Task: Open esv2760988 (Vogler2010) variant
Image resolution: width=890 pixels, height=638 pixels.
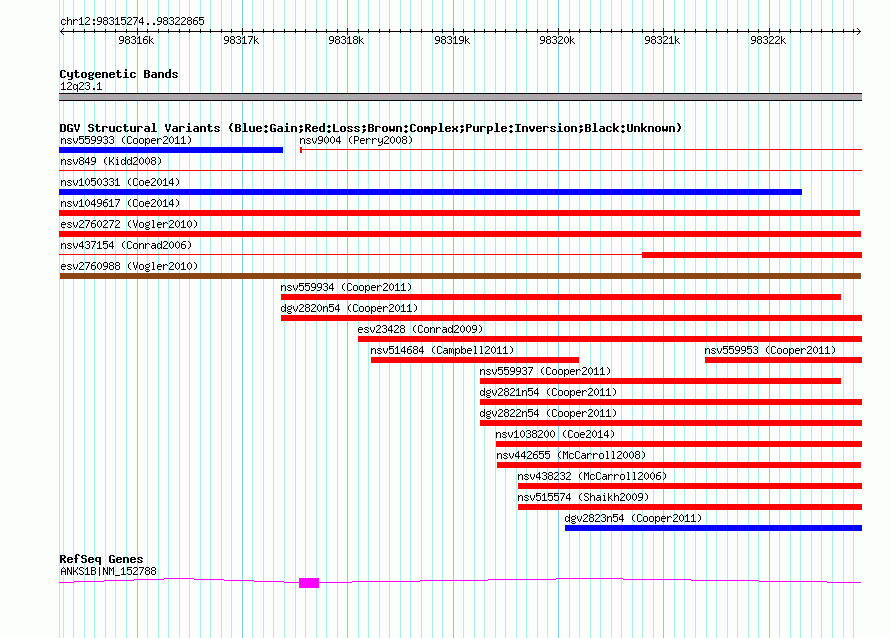Action: pyautogui.click(x=129, y=266)
